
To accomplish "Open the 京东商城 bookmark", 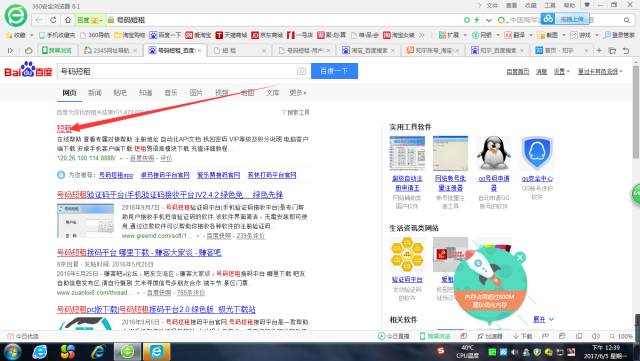I will [267, 36].
